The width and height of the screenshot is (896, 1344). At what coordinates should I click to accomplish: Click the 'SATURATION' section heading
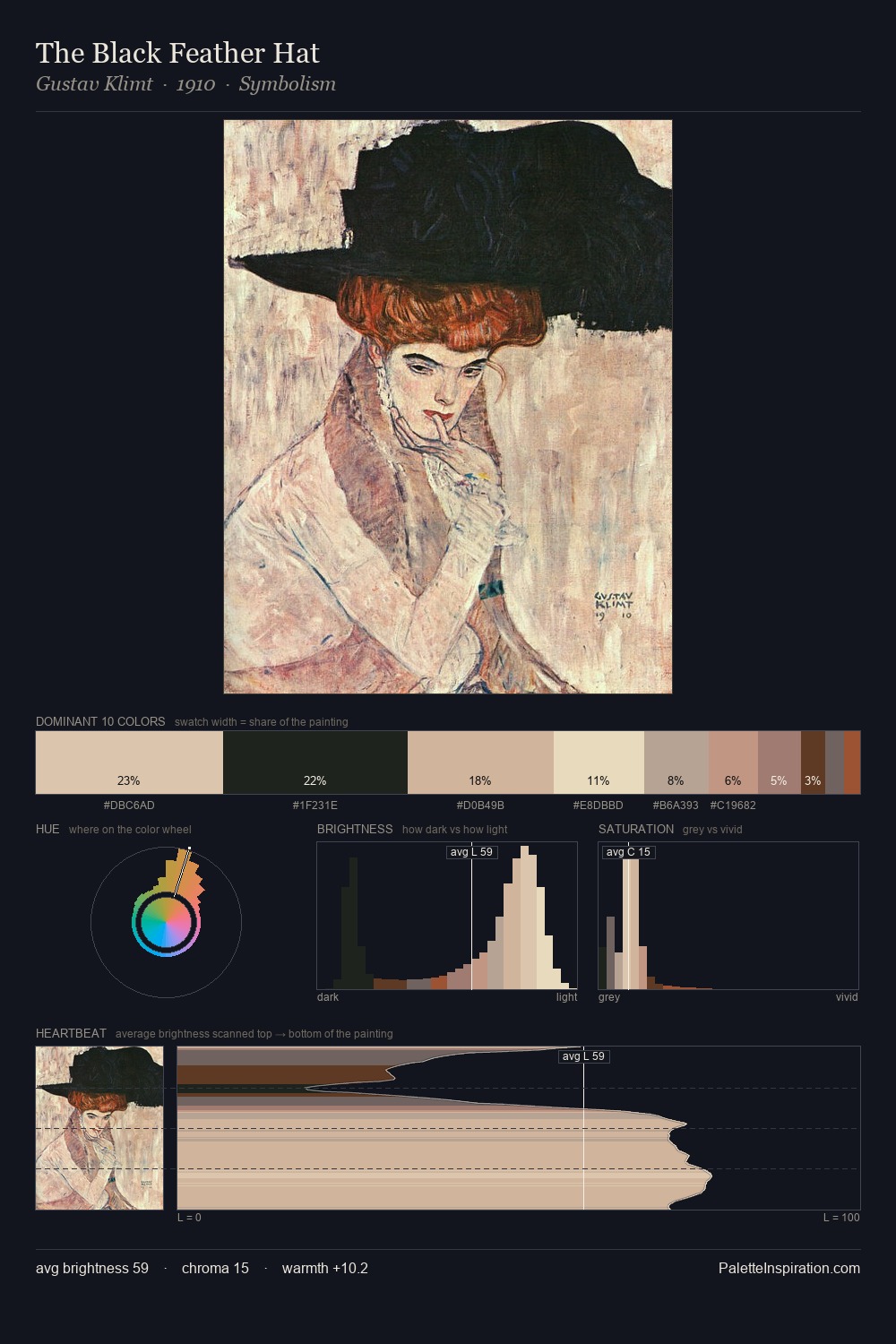pos(636,829)
